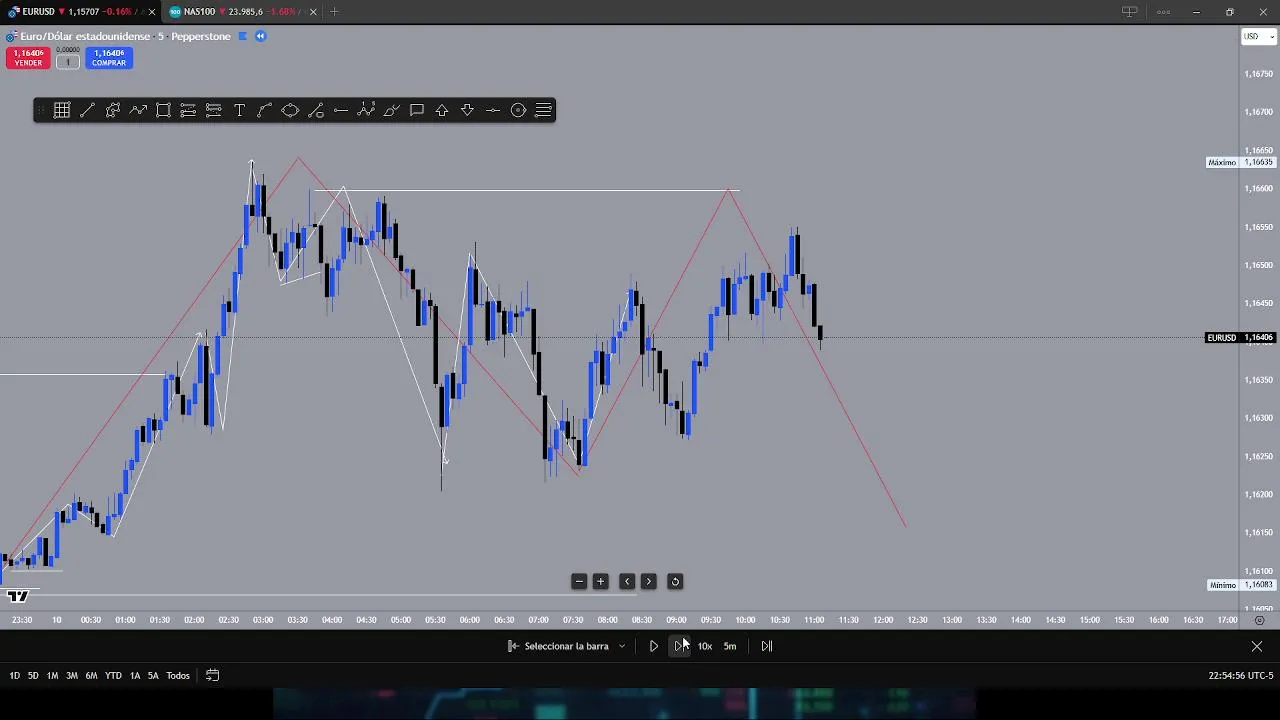Open the Seleccionar la barra dropdown arrow
The height and width of the screenshot is (720, 1280).
(x=621, y=646)
